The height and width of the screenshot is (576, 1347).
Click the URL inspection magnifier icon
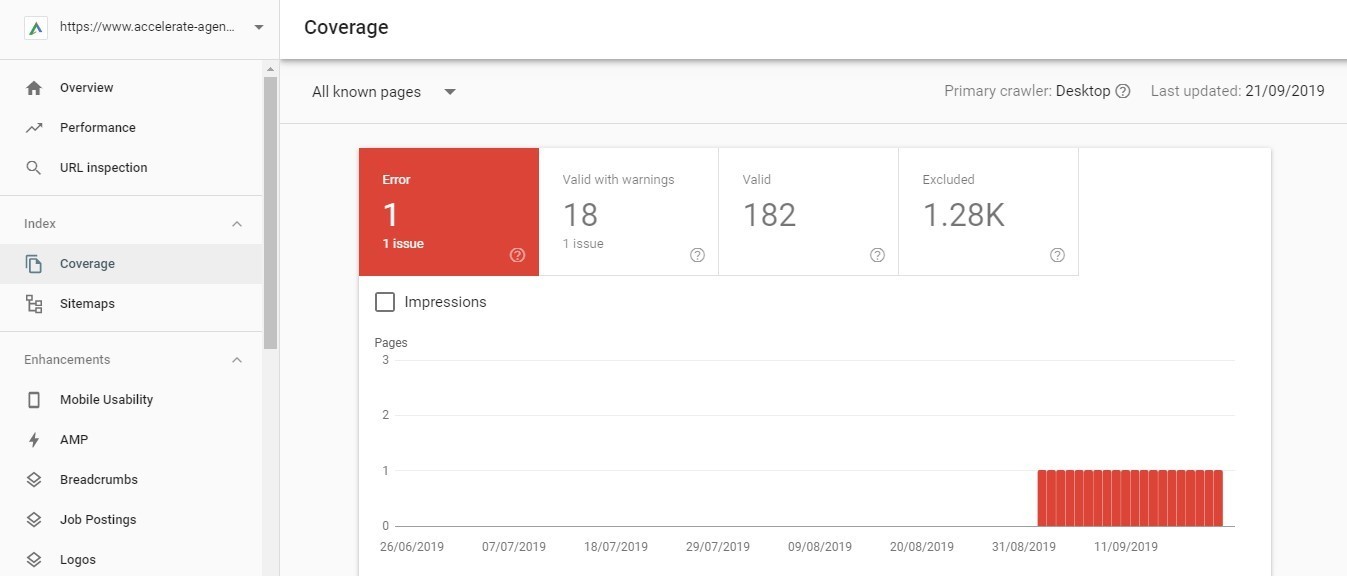click(34, 168)
